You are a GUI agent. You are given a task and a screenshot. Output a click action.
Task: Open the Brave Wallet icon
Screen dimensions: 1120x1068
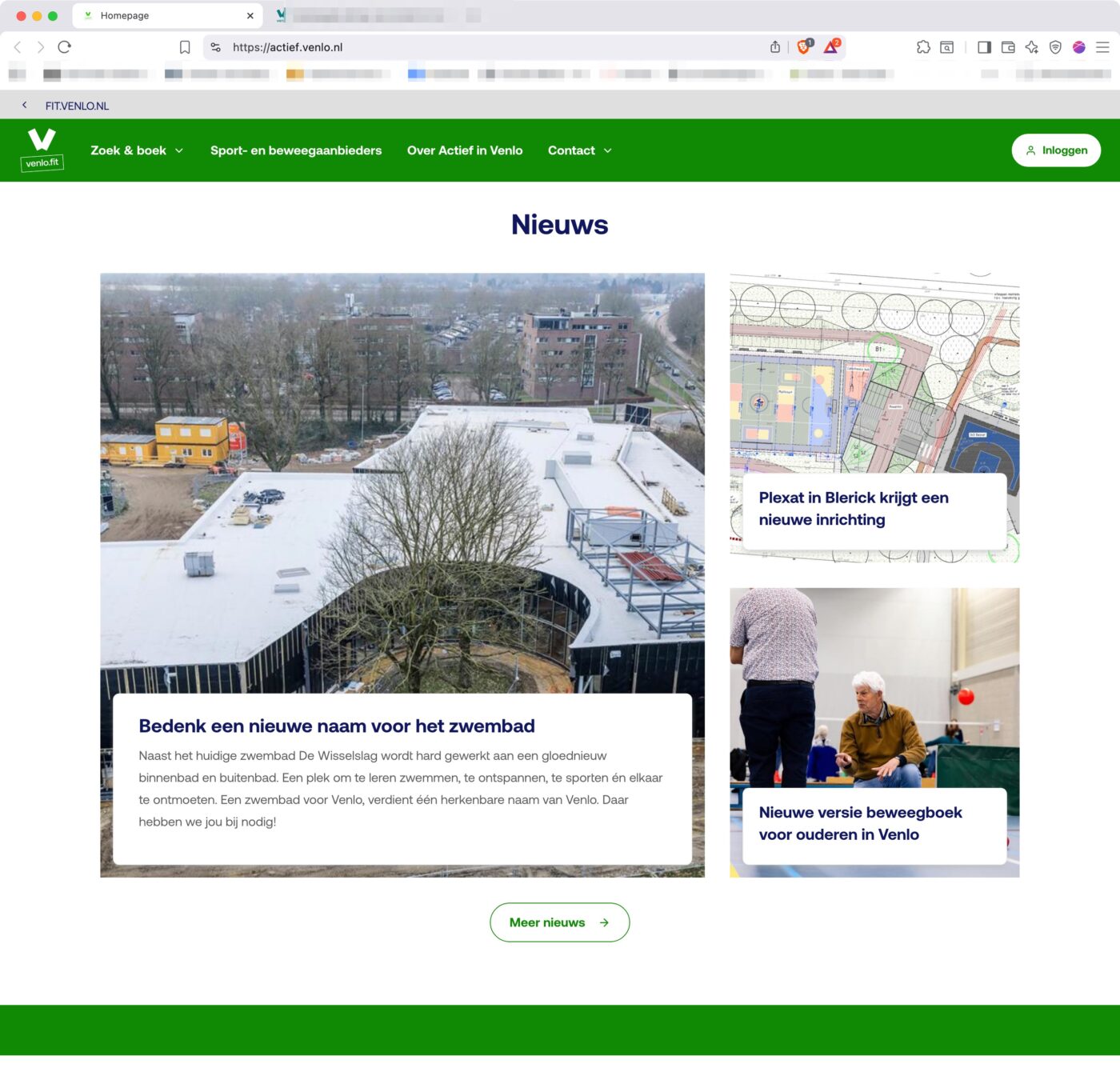(1008, 47)
